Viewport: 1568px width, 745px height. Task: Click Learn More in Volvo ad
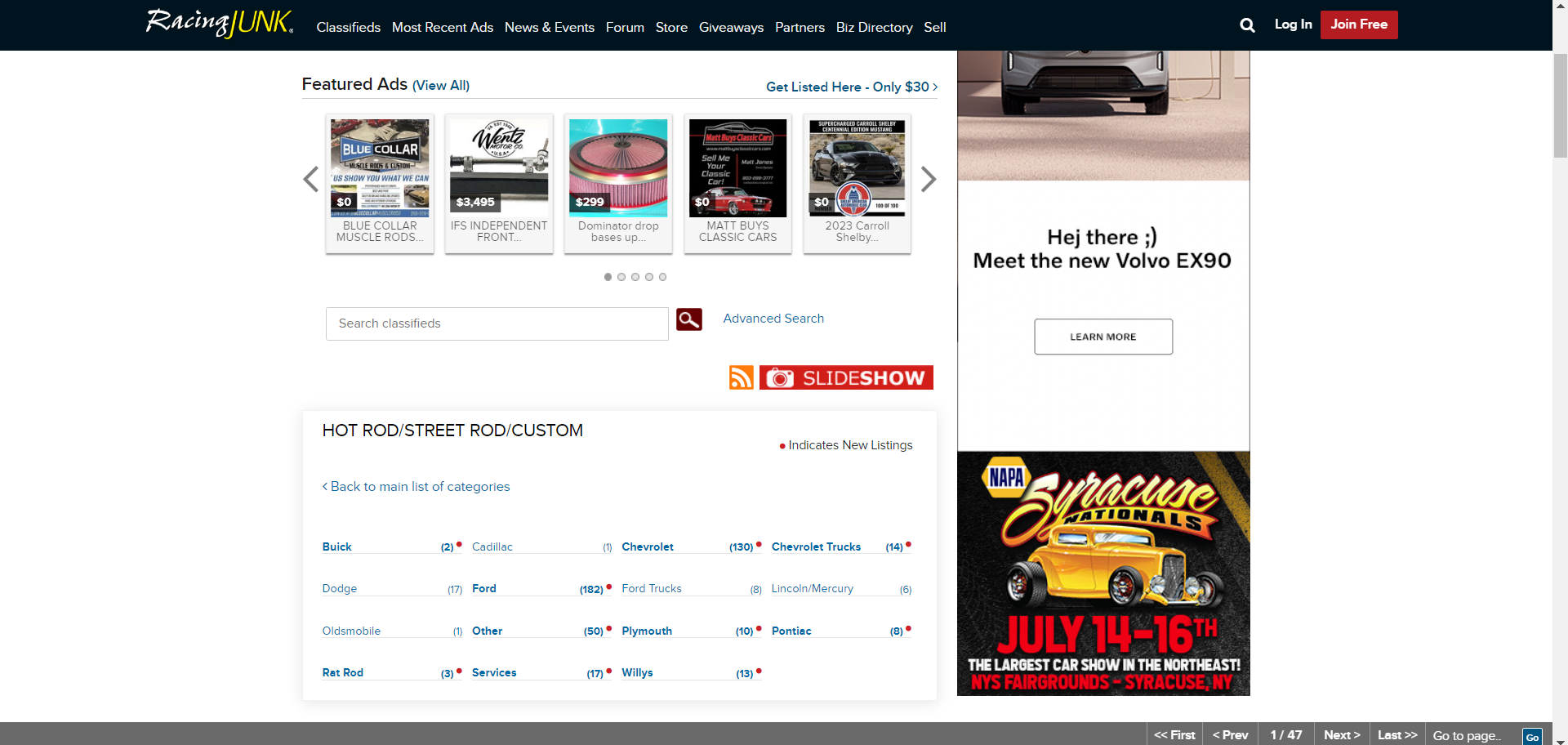pos(1103,337)
